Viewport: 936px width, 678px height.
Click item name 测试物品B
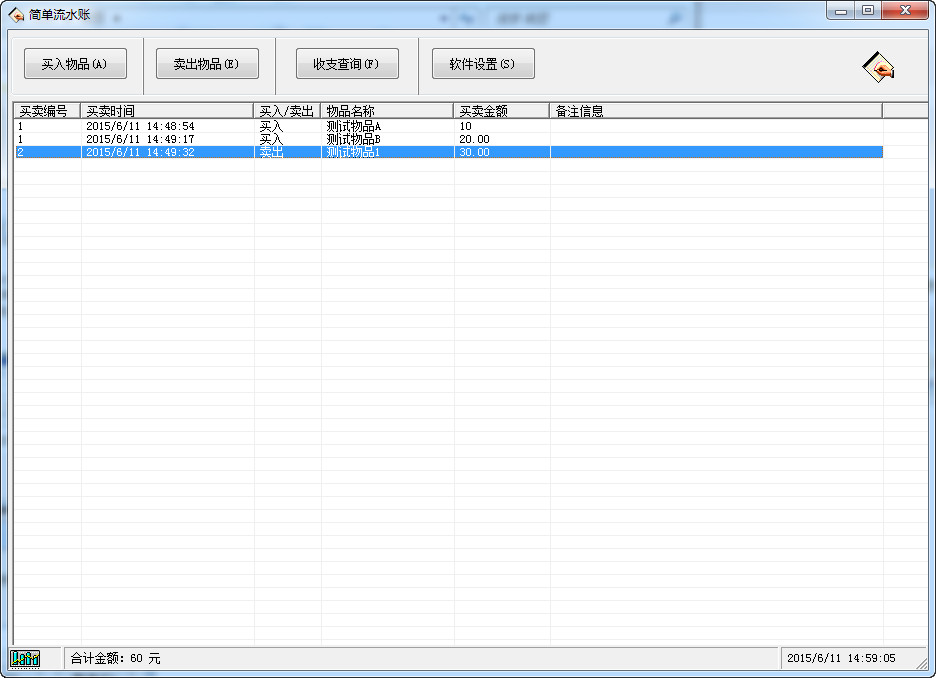coord(353,139)
